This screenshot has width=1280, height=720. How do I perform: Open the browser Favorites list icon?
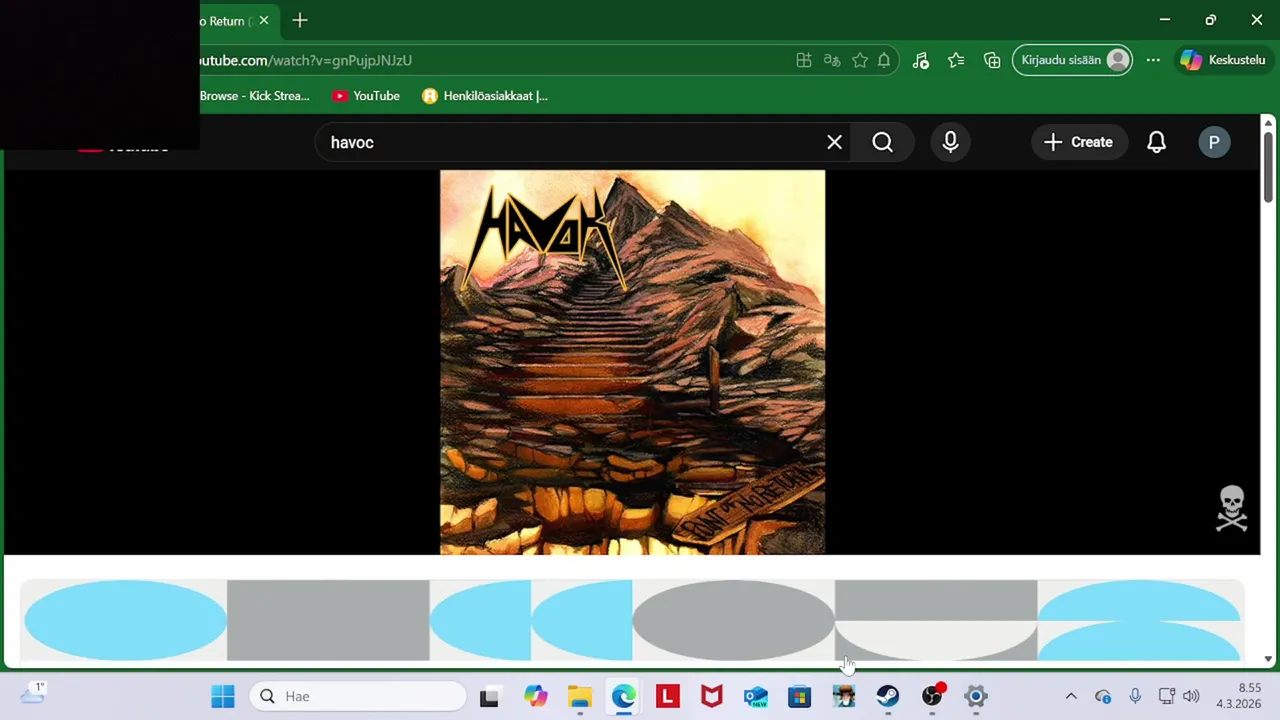pos(956,60)
